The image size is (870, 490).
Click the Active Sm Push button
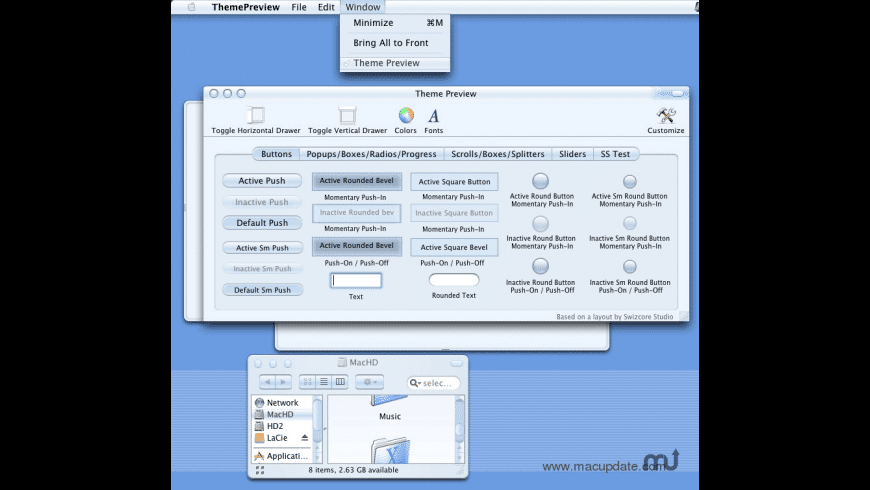click(262, 247)
